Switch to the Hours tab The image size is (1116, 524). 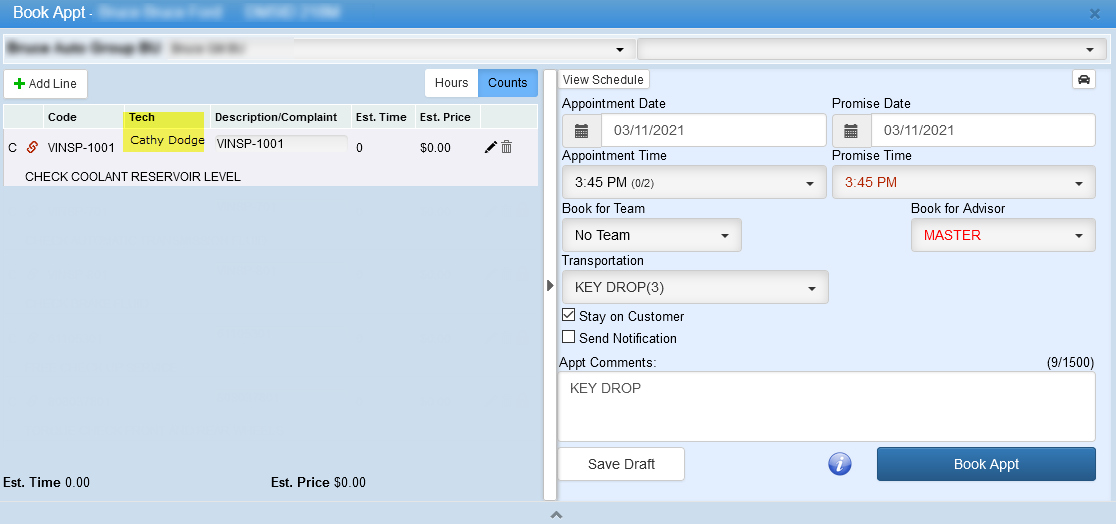[451, 83]
